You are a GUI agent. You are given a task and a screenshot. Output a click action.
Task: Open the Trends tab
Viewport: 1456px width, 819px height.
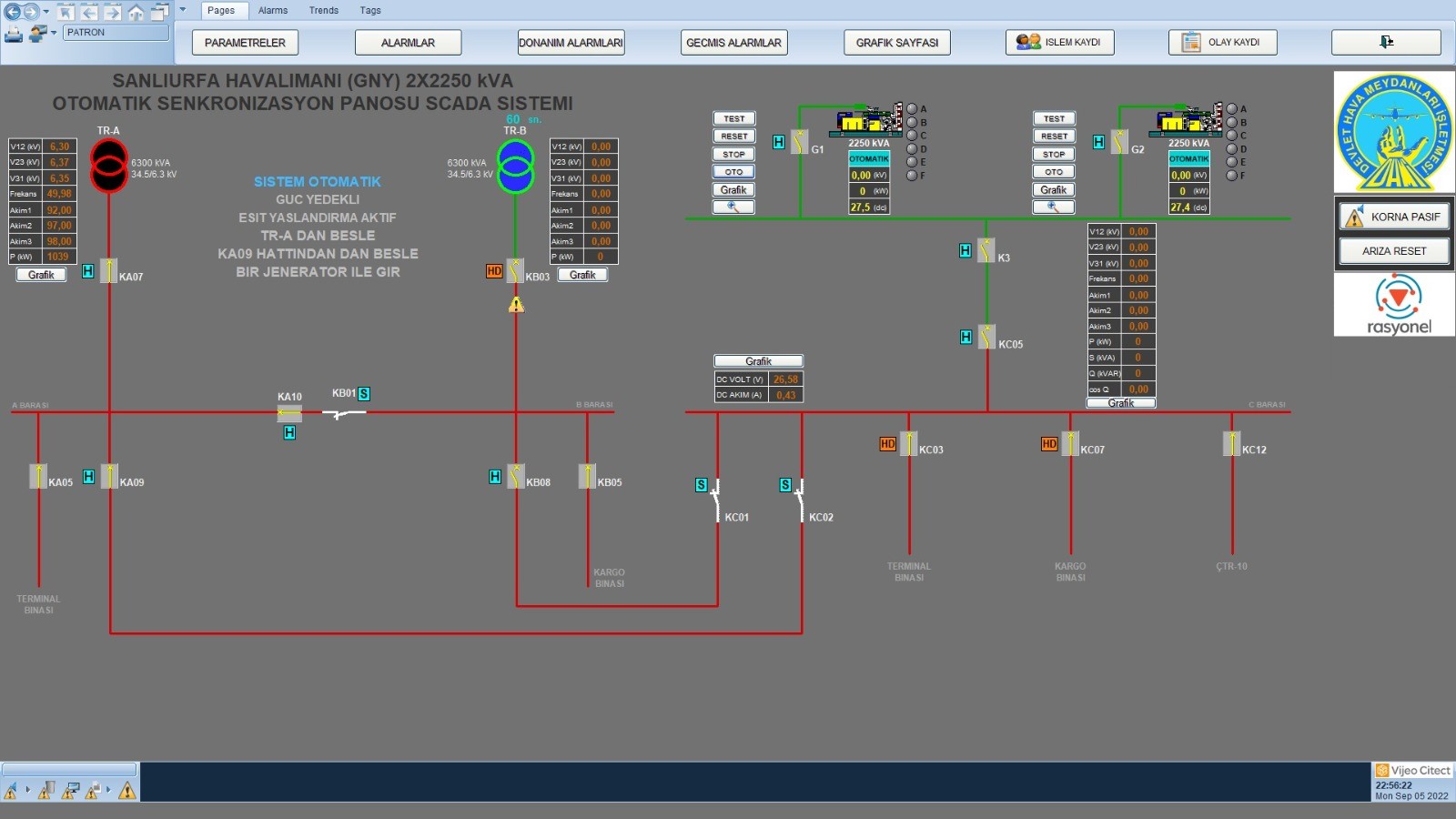[x=323, y=11]
